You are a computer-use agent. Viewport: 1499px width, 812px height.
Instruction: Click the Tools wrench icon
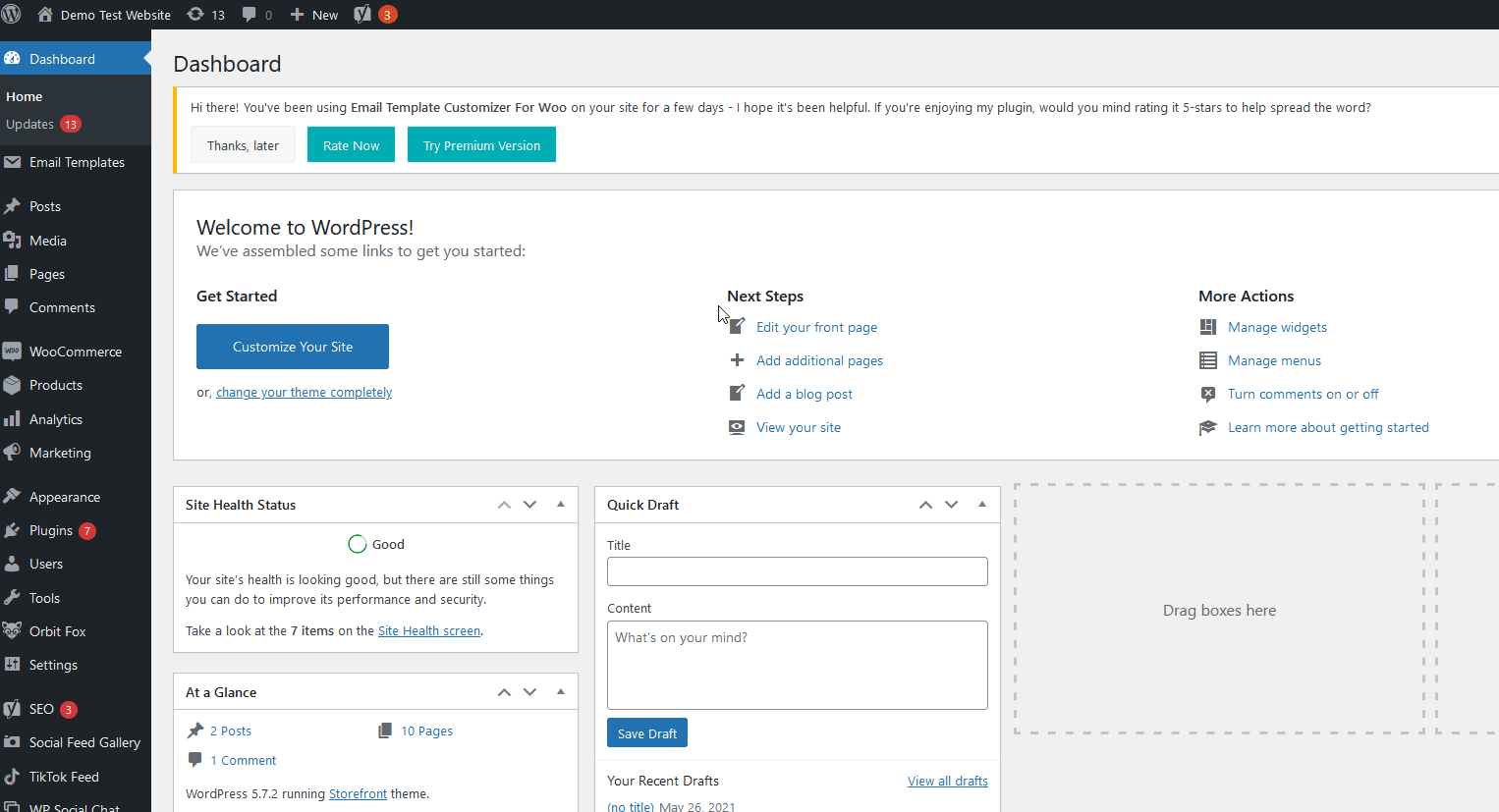pos(12,598)
